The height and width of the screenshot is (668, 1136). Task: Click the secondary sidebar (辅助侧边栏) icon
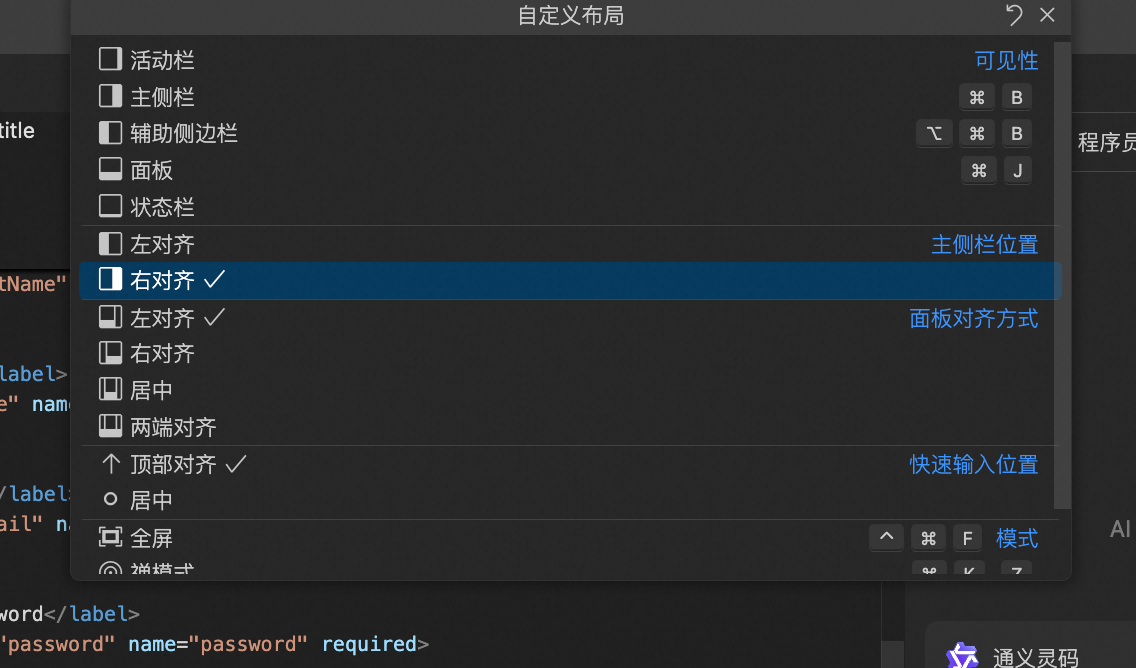[x=110, y=133]
